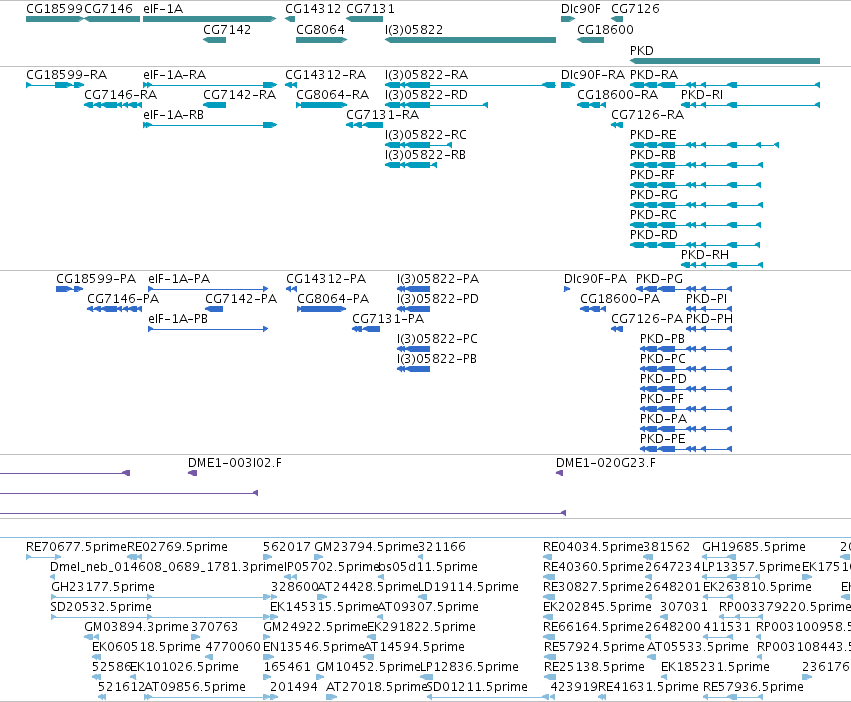This screenshot has height=702, width=851.
Task: Click the PKD-RB transcript label
Action: pyautogui.click(x=653, y=155)
